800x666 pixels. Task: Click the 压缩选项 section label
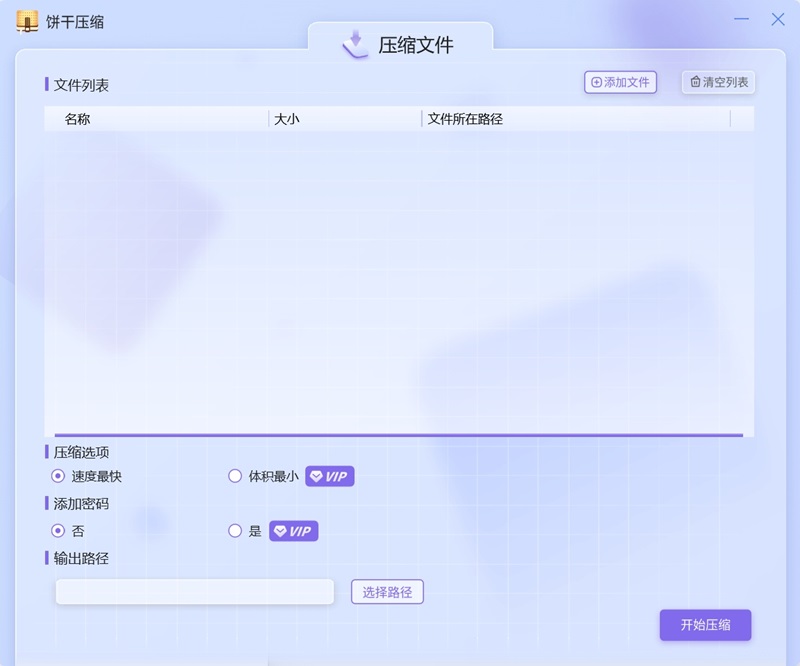tap(81, 452)
